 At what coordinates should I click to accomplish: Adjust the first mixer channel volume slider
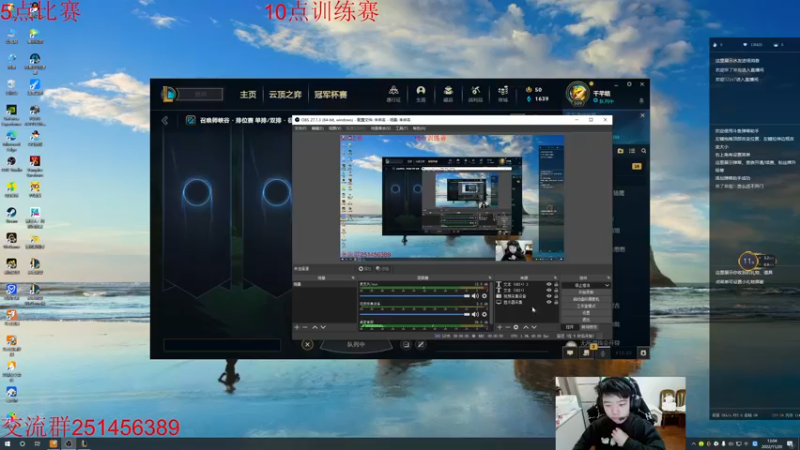click(x=415, y=296)
